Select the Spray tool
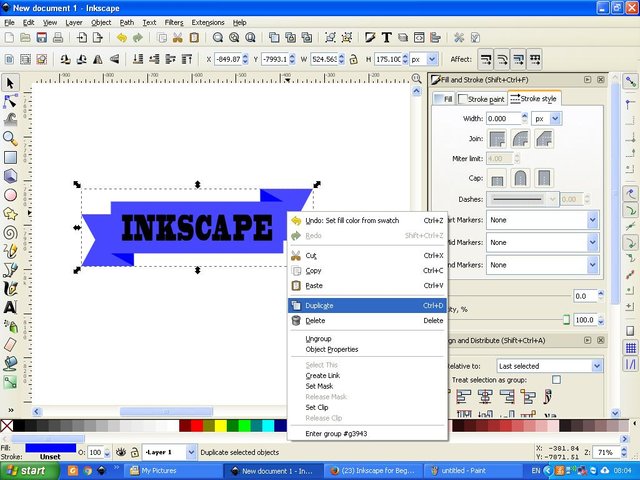 [10, 326]
